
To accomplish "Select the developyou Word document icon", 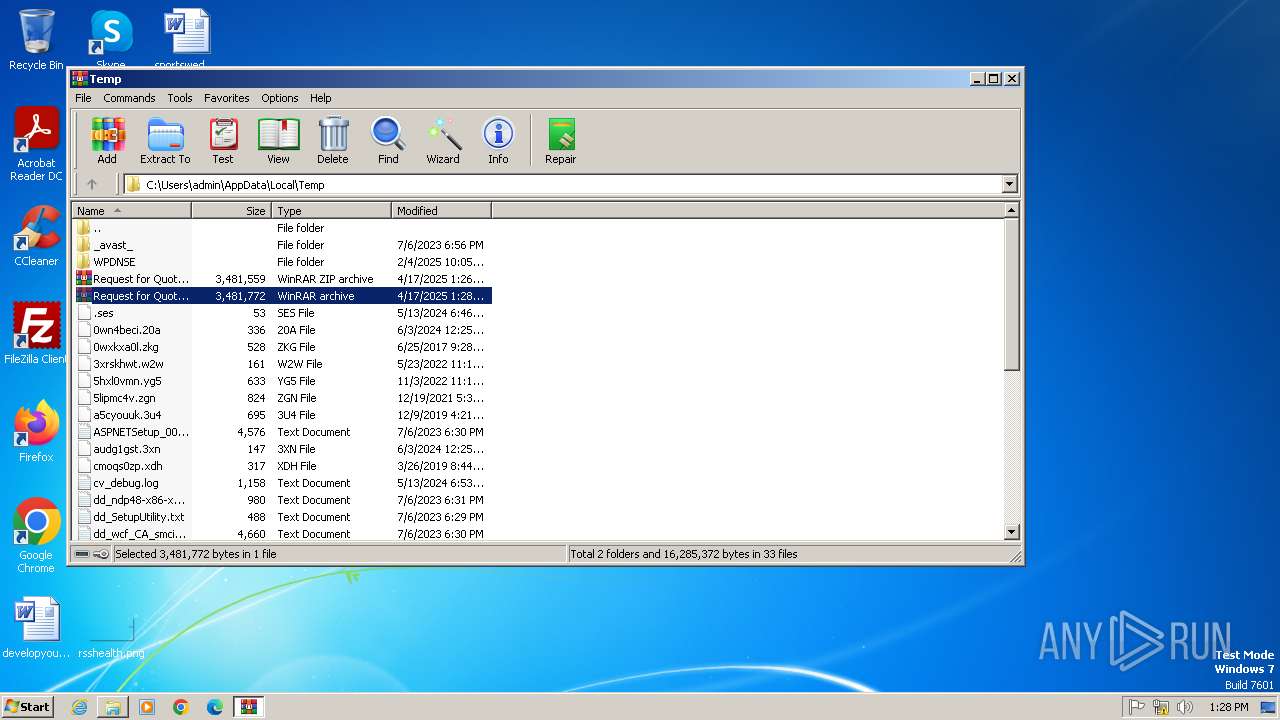I will tap(36, 628).
